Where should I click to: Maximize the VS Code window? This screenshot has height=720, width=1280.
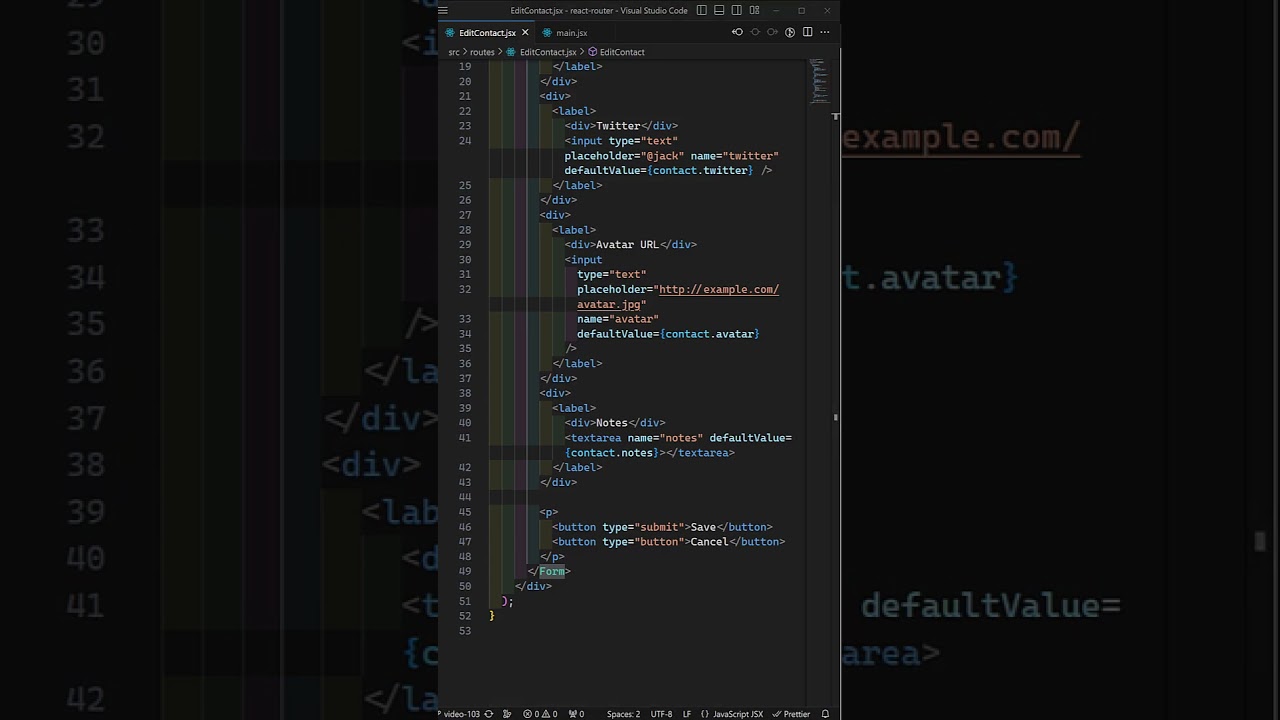[801, 11]
